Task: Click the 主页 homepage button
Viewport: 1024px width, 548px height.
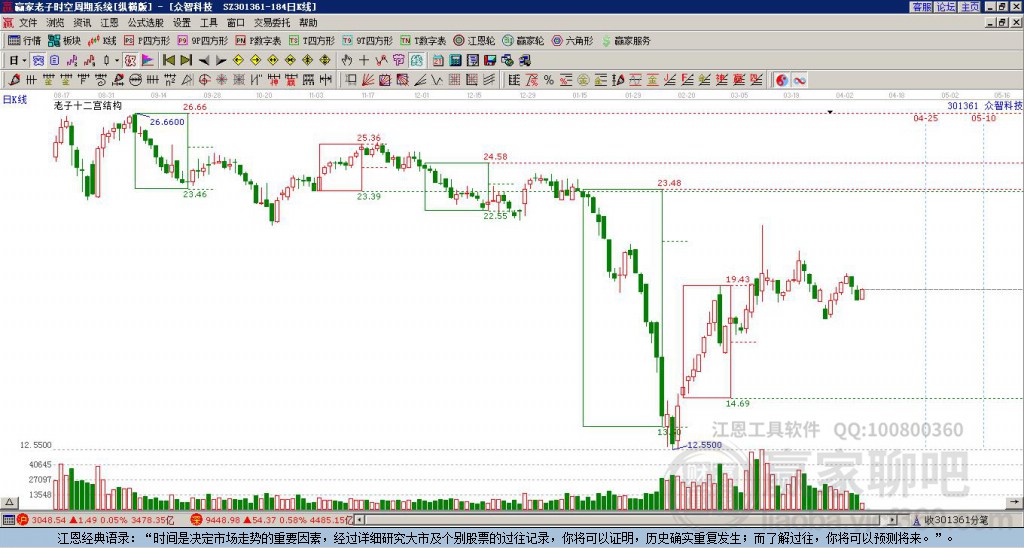Action: point(970,7)
